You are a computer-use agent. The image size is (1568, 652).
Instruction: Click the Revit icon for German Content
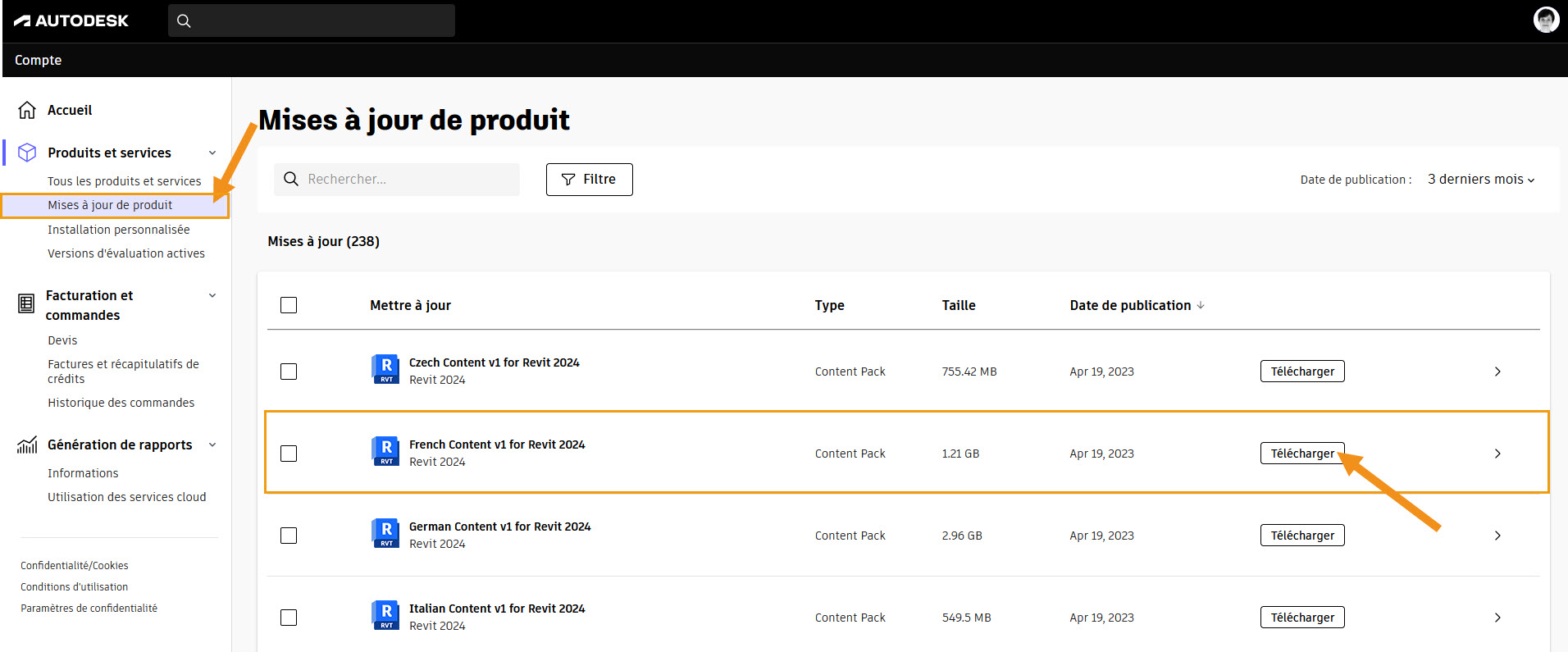point(385,534)
